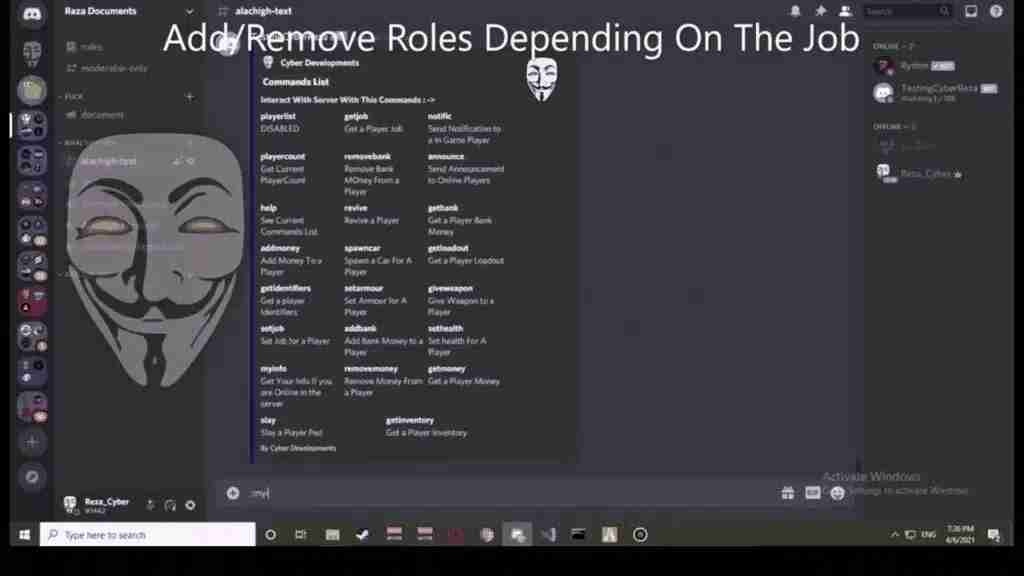Open the gift Nitro icon in message bar
The image size is (1024, 576).
(788, 493)
